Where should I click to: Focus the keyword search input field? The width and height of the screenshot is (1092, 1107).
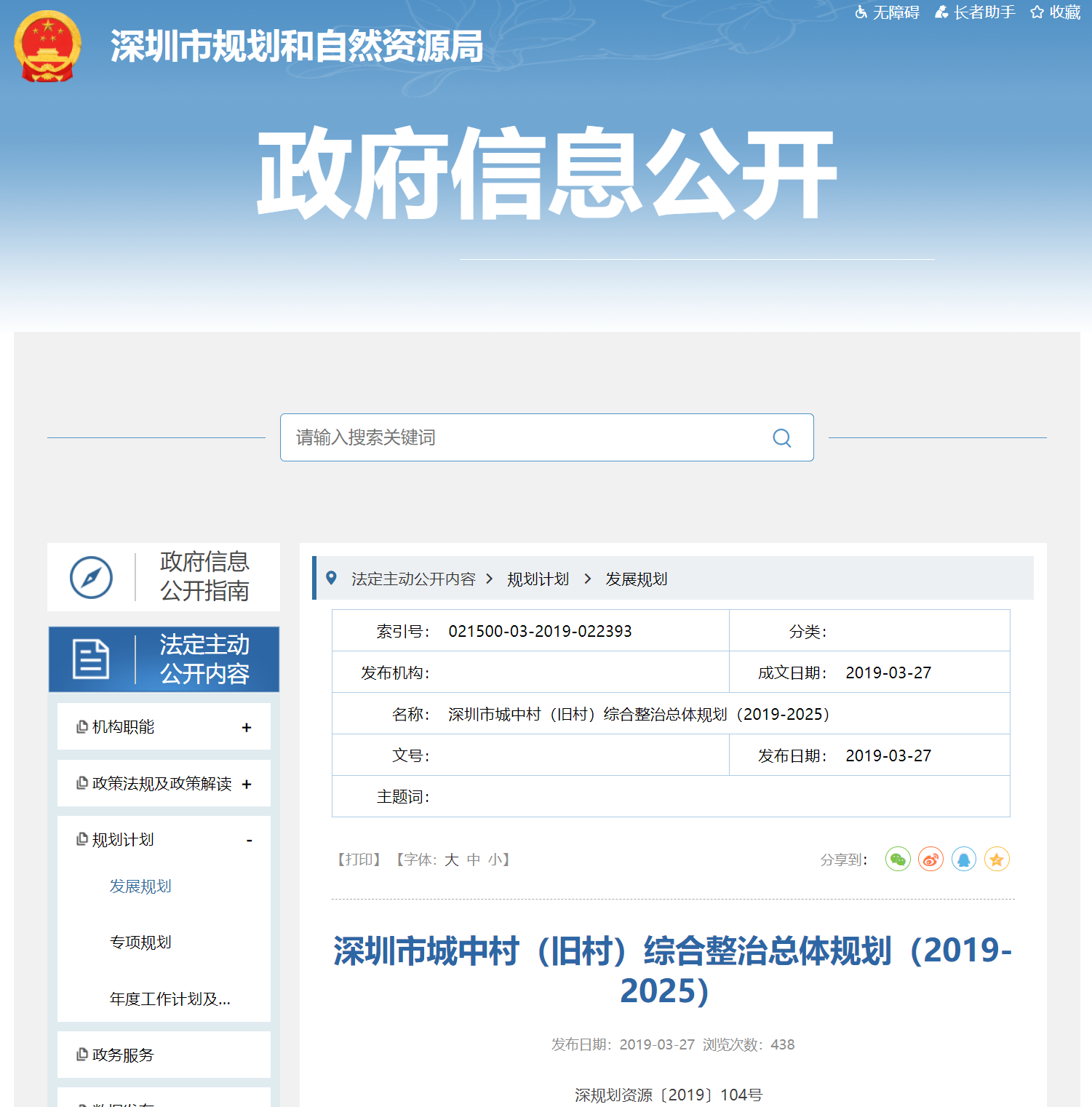pos(524,437)
